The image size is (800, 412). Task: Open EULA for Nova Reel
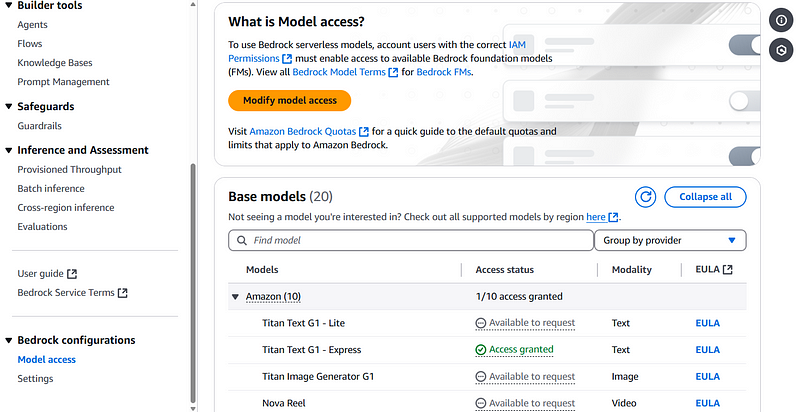pyautogui.click(x=708, y=403)
